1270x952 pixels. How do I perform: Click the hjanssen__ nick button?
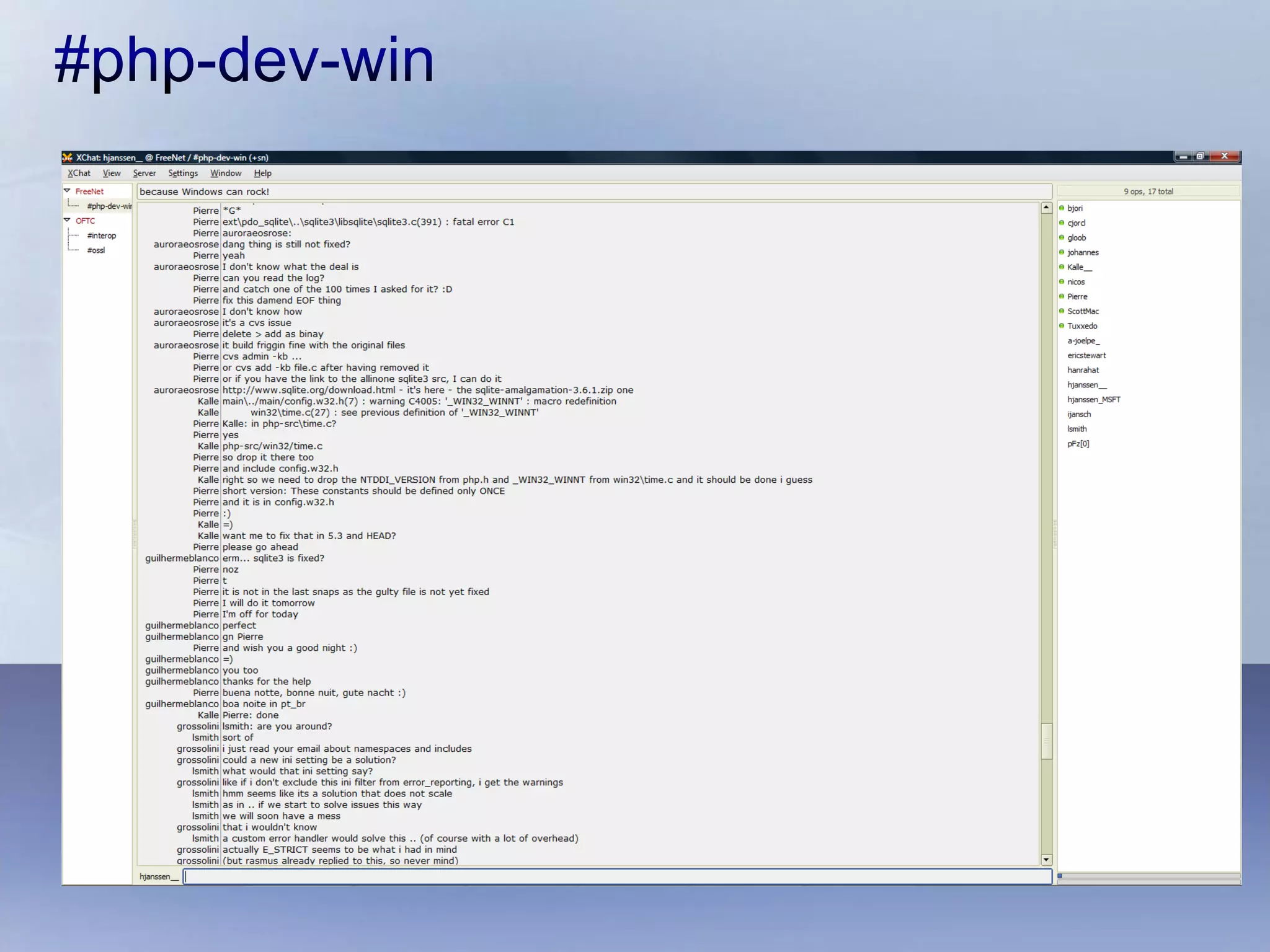pos(159,876)
